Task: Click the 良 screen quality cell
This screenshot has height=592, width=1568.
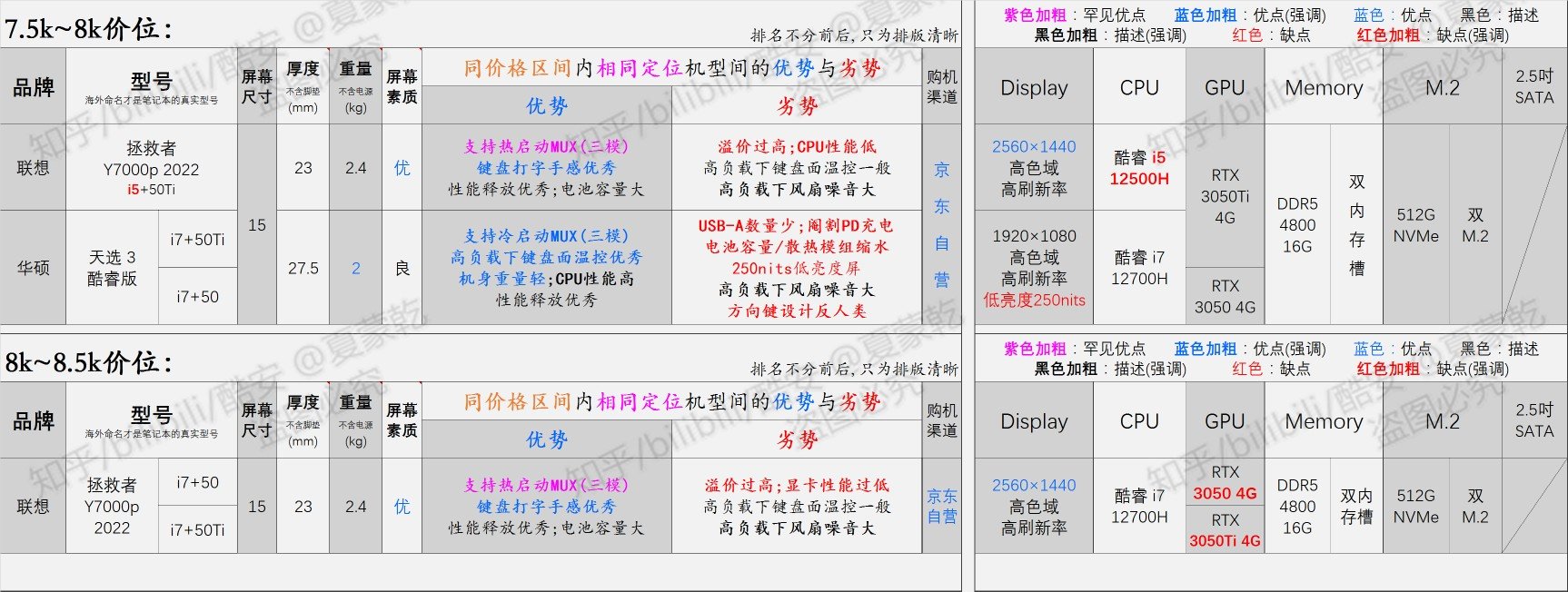Action: [x=402, y=268]
